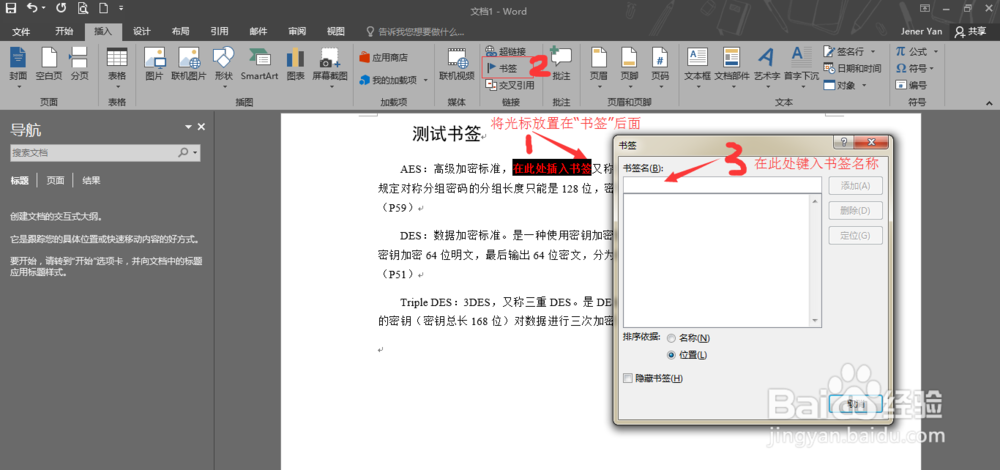Viewport: 1000px width, 470px height.
Task: Insert a SmartArt graphic
Action: [260, 66]
